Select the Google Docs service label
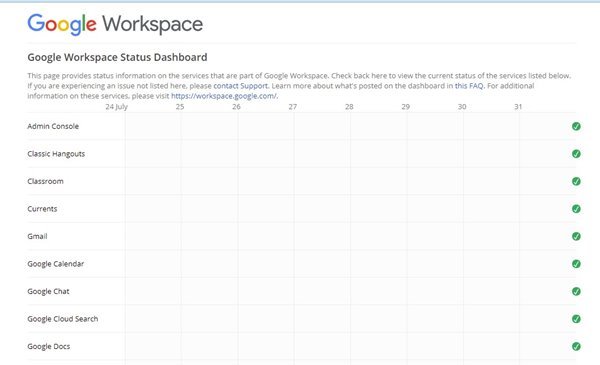 click(49, 347)
